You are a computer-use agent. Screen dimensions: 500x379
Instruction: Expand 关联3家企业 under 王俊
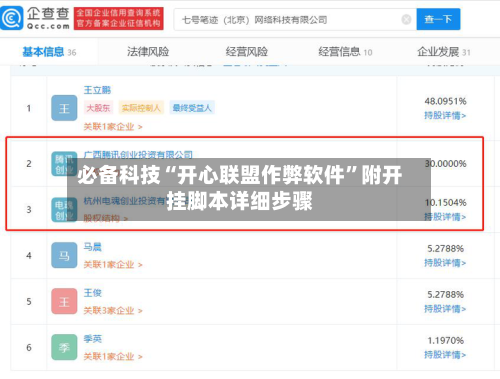point(113,311)
